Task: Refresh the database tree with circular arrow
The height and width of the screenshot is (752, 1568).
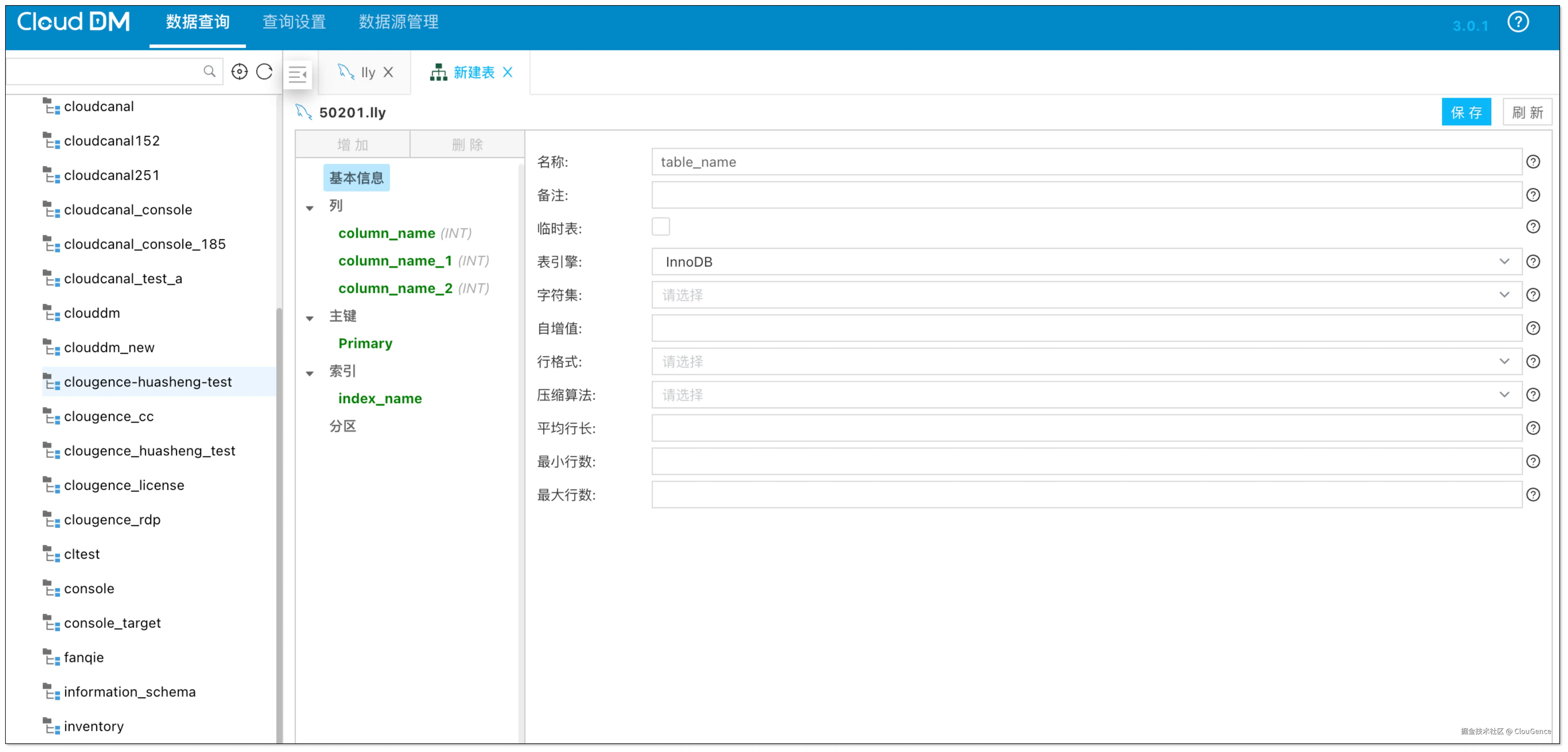Action: click(264, 72)
